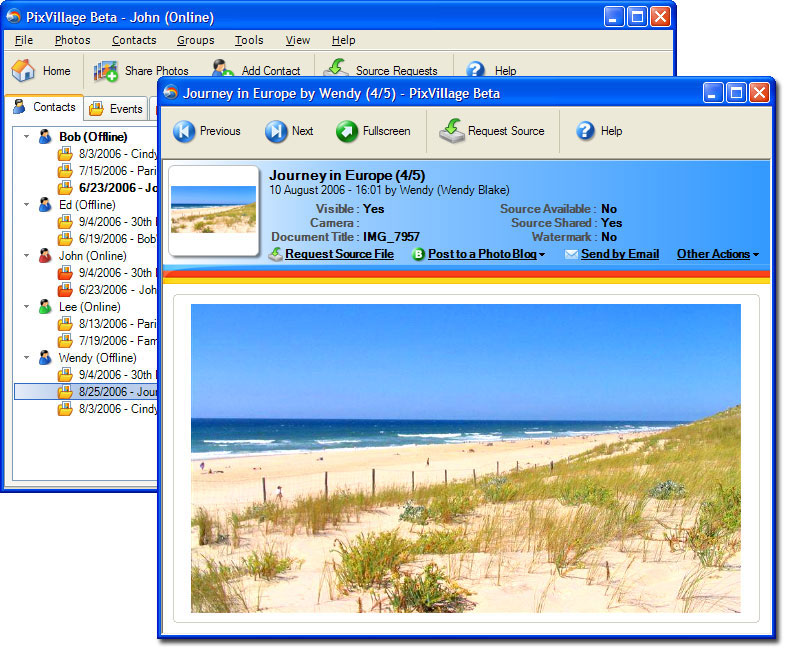
Task: Click the Bob (Offline) contact avatar icon
Action: (45, 137)
